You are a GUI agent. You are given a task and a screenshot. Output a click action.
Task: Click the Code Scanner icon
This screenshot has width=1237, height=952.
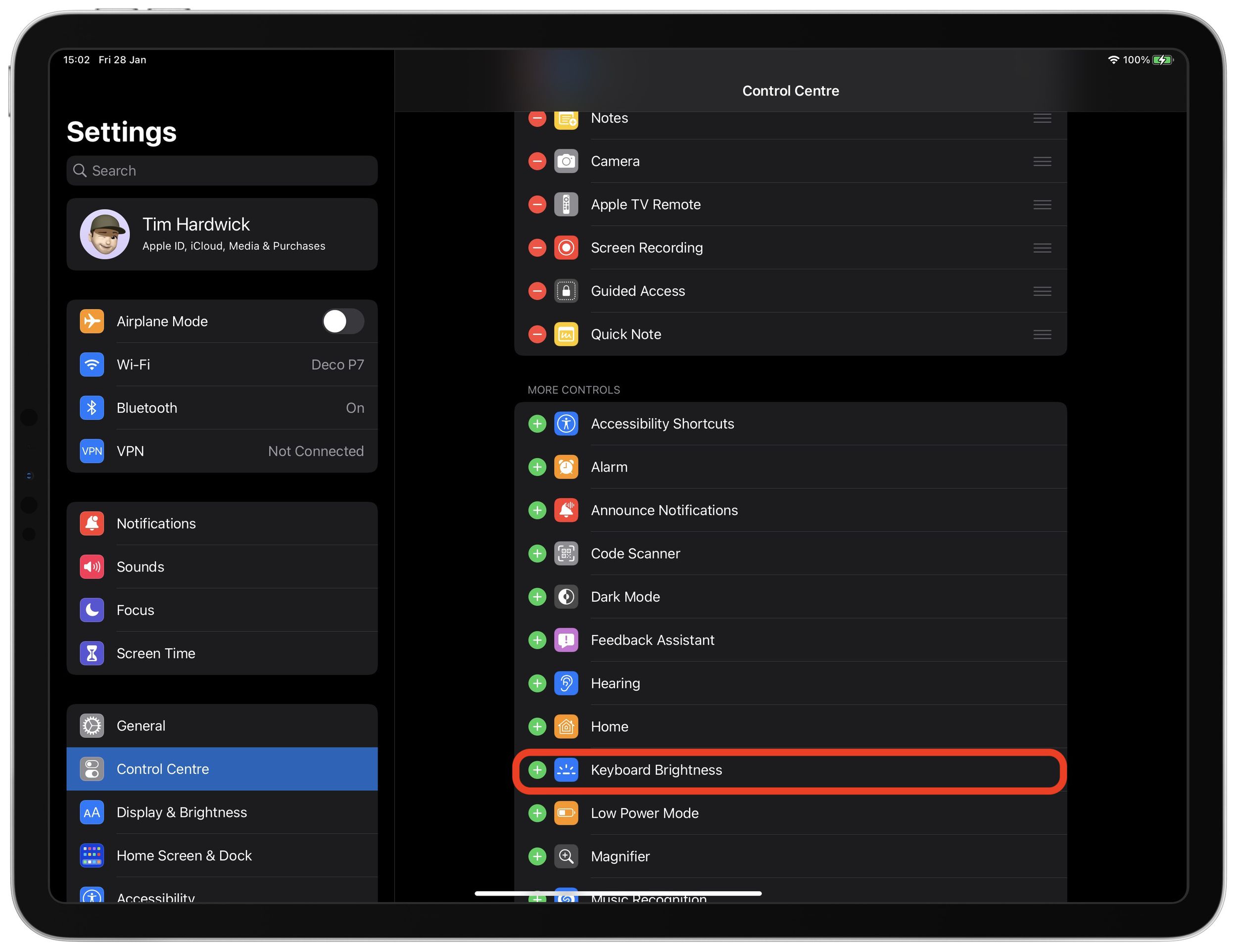566,553
